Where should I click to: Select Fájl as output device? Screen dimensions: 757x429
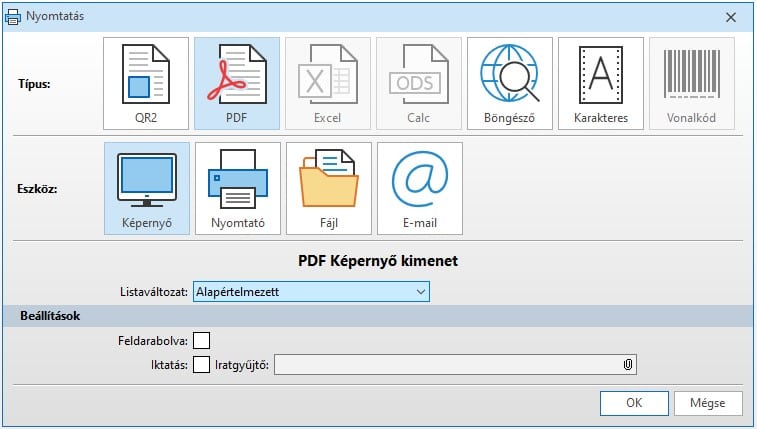327,188
